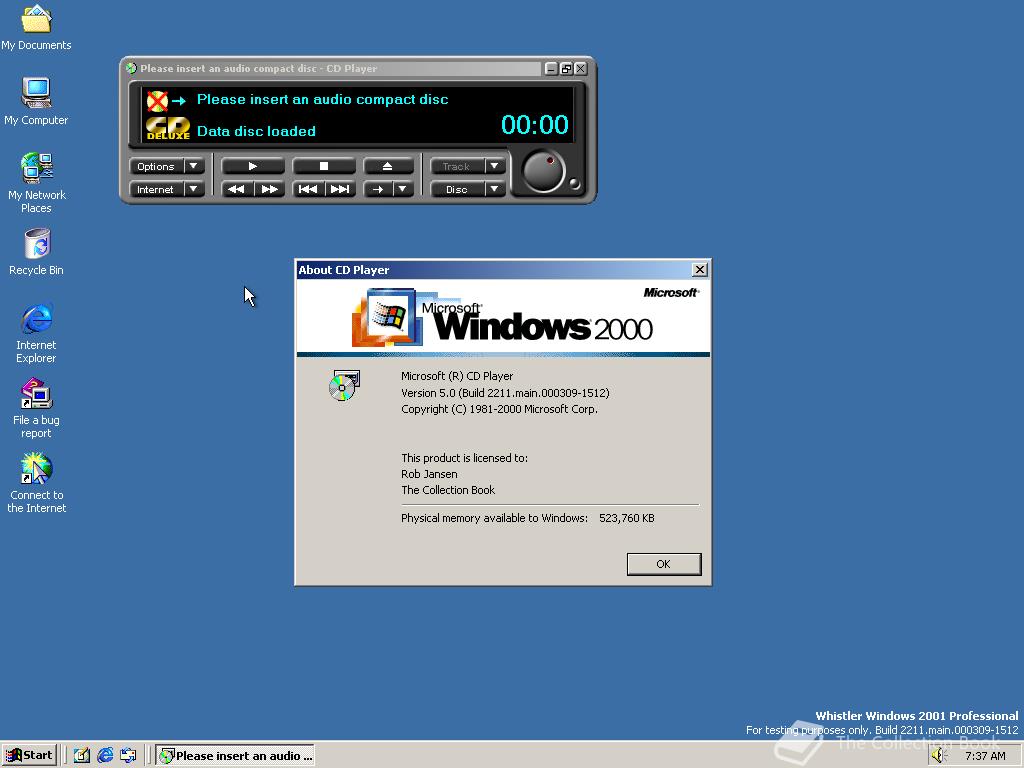Image resolution: width=1024 pixels, height=768 pixels.
Task: Expand the Track dropdown arrow
Action: point(495,167)
